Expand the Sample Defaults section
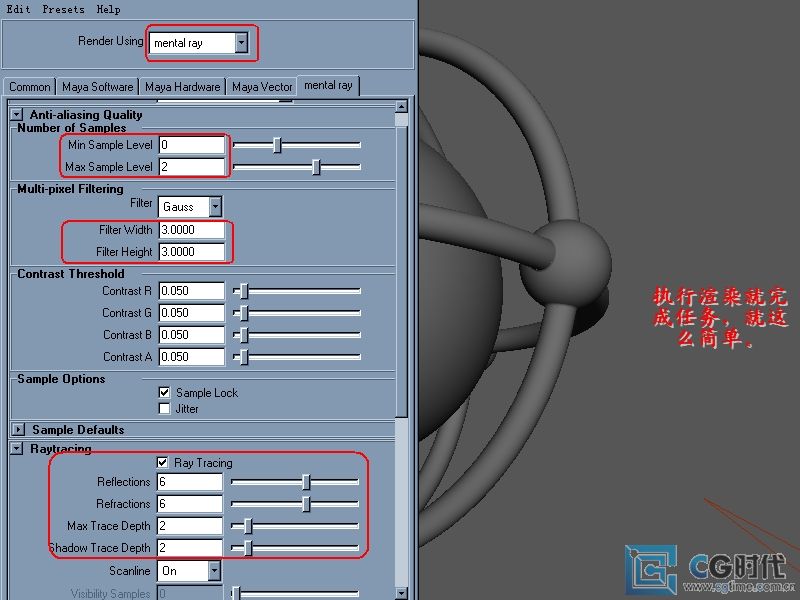This screenshot has height=600, width=800. coord(18,430)
